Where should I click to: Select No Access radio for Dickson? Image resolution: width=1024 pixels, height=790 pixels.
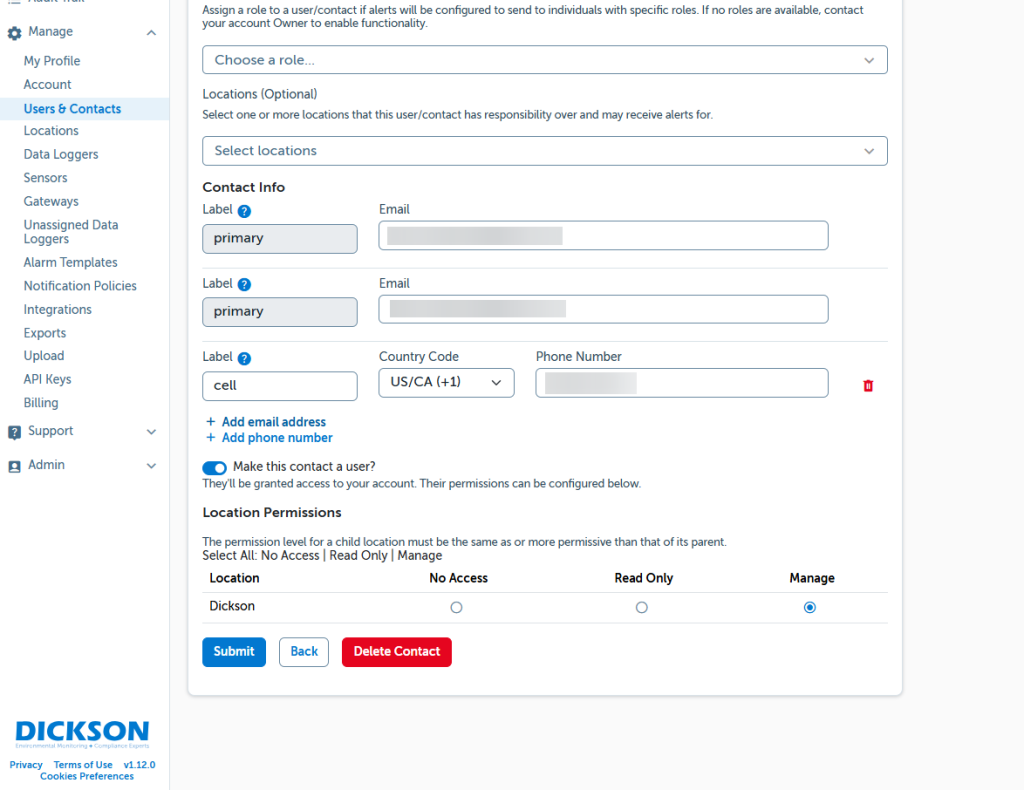click(456, 607)
